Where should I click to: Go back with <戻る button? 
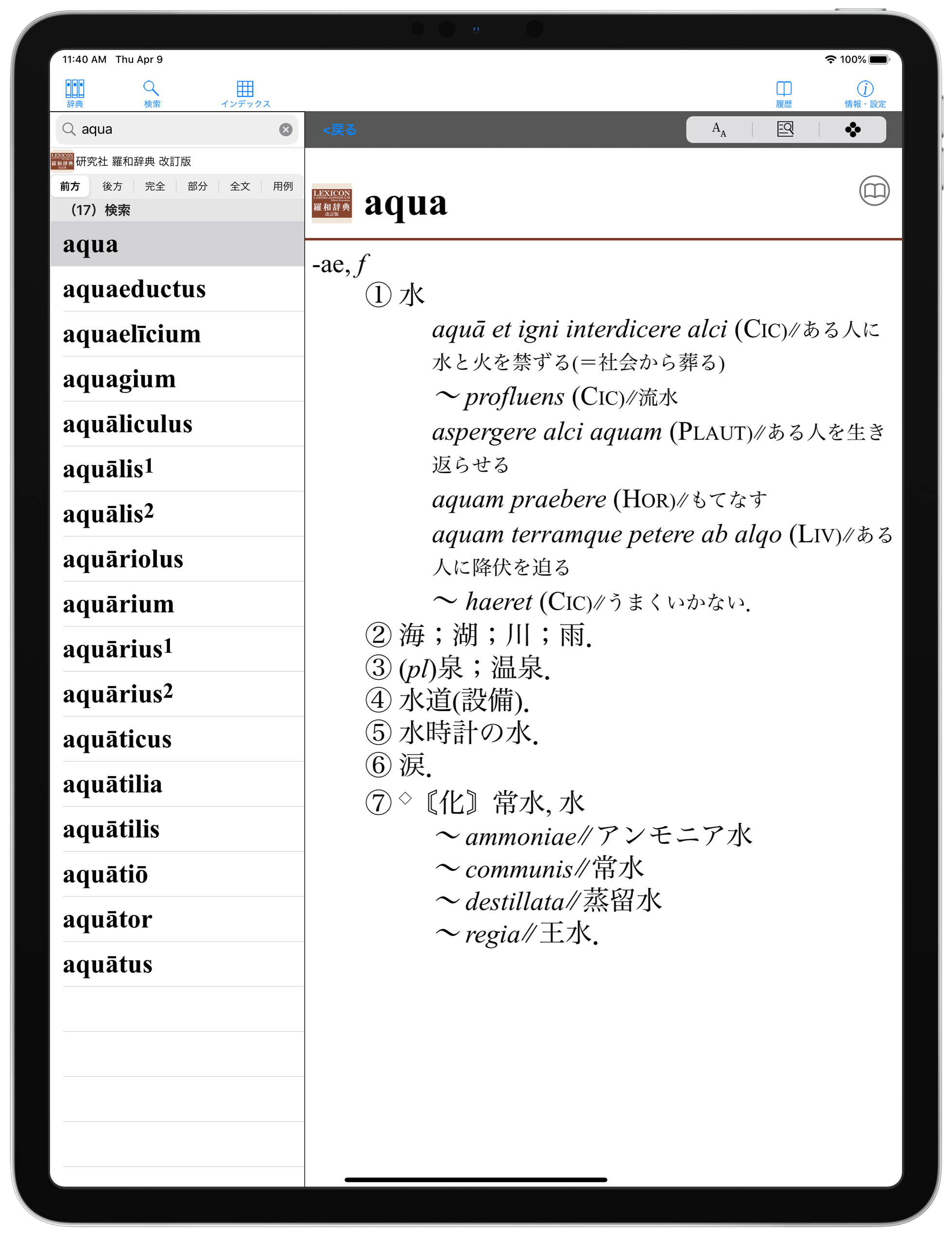coord(339,130)
